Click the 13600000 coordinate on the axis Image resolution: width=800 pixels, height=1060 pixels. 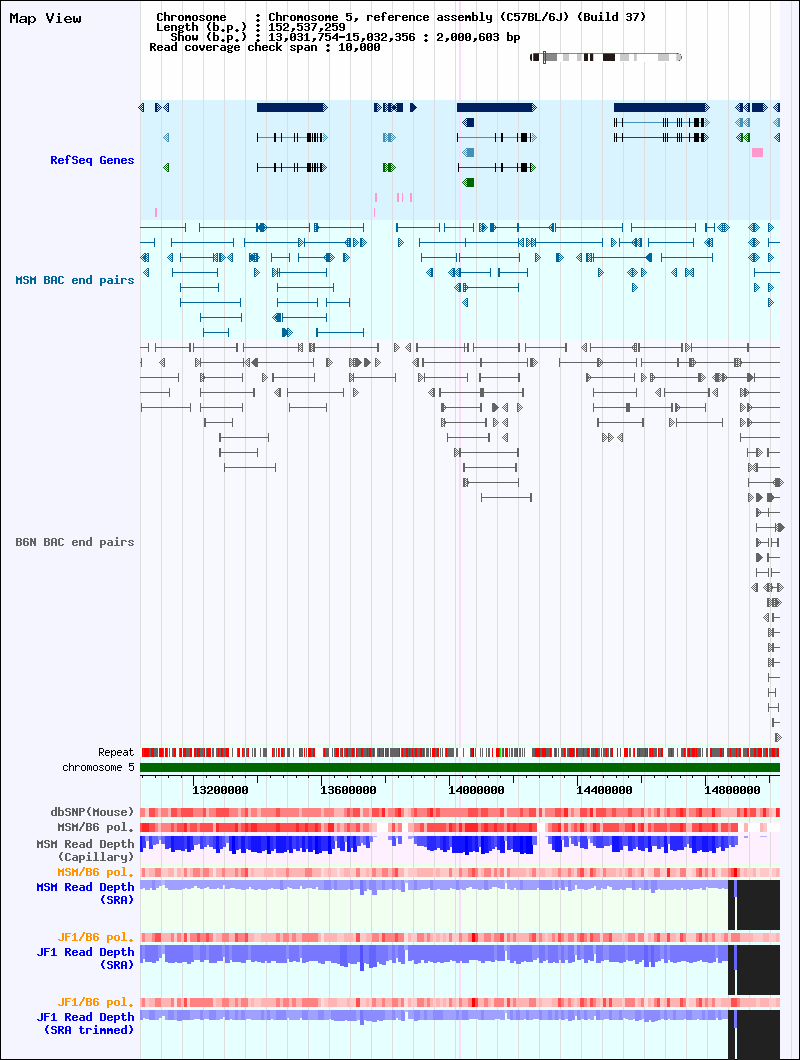[x=348, y=790]
